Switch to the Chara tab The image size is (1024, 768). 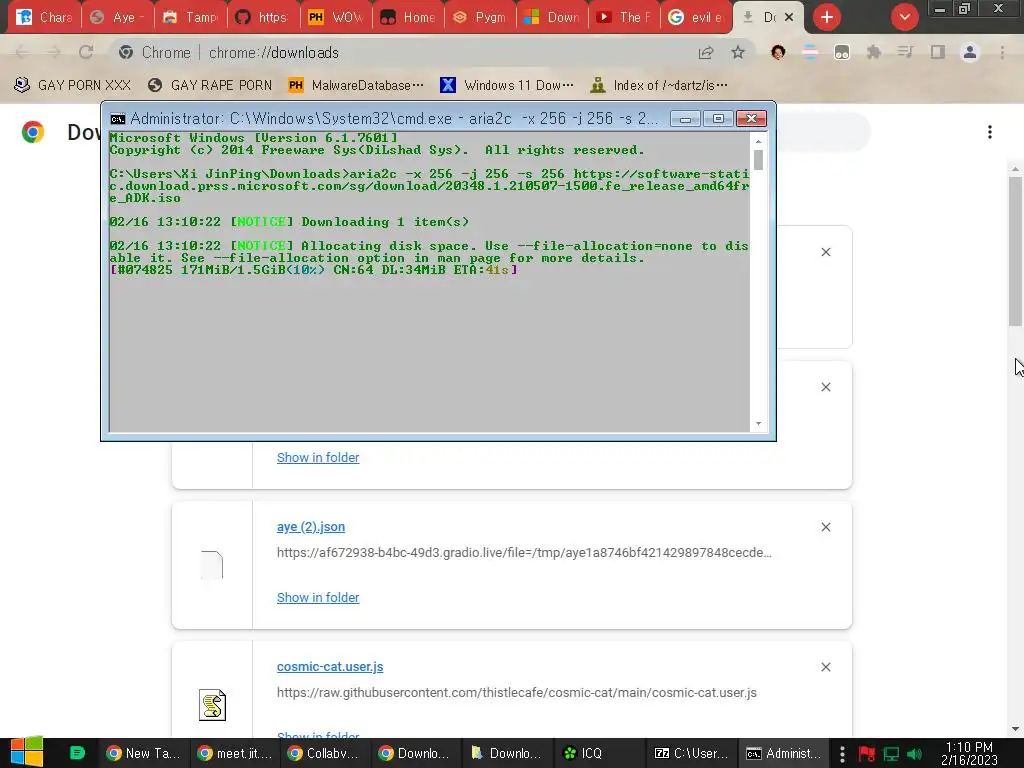44,17
